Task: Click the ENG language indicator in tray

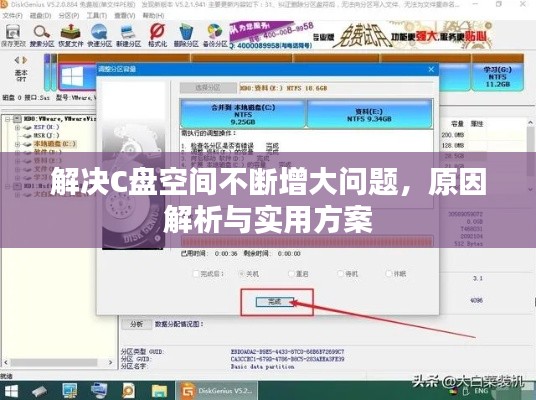Action: click(481, 390)
